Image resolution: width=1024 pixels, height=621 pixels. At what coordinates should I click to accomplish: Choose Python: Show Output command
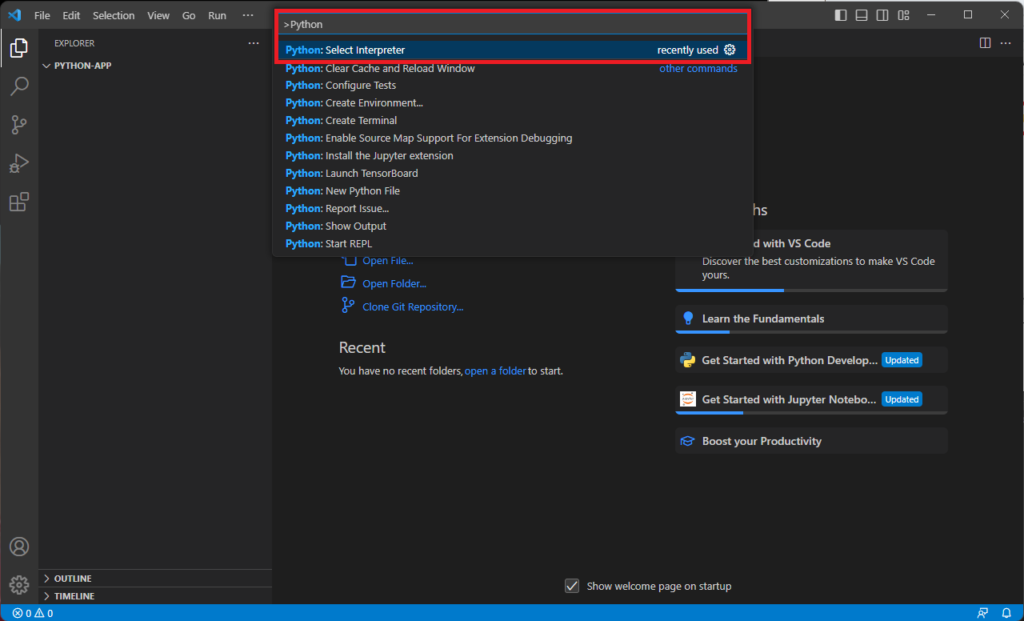(x=513, y=227)
